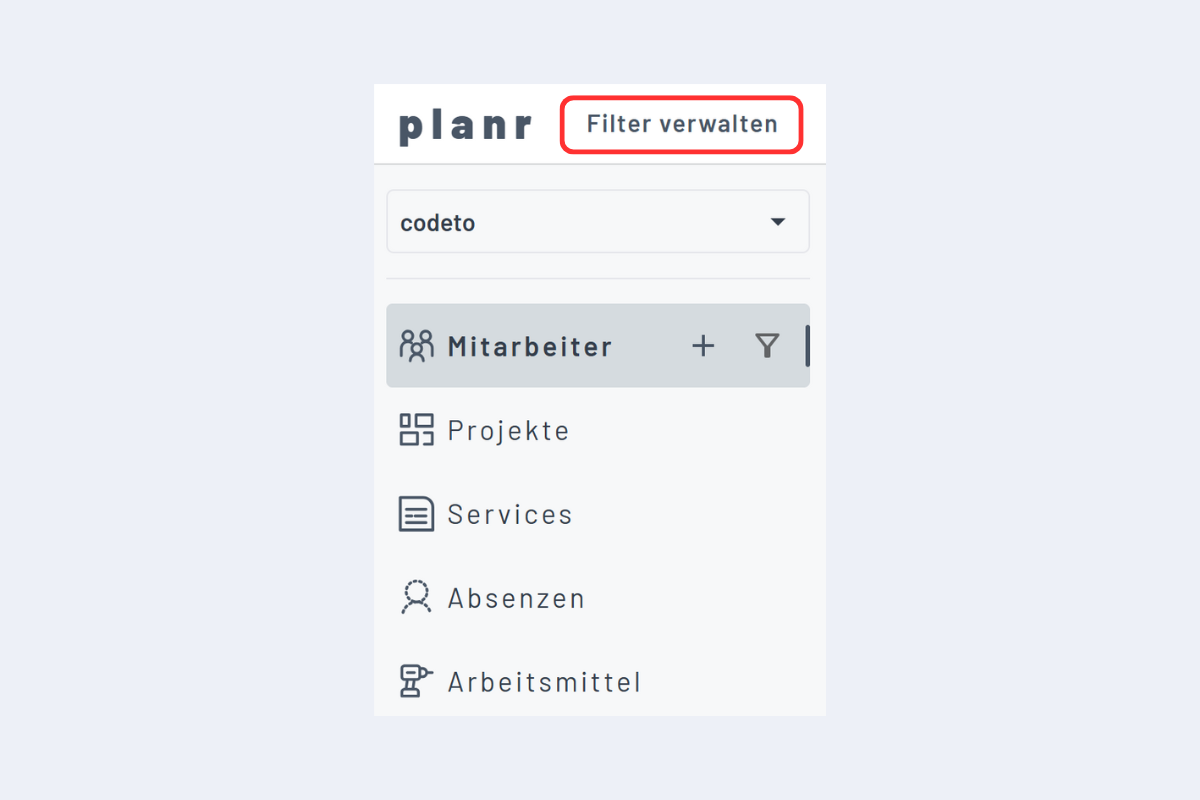This screenshot has height=800, width=1200.
Task: Select the Arbeitsmittel drill icon
Action: coord(416,681)
